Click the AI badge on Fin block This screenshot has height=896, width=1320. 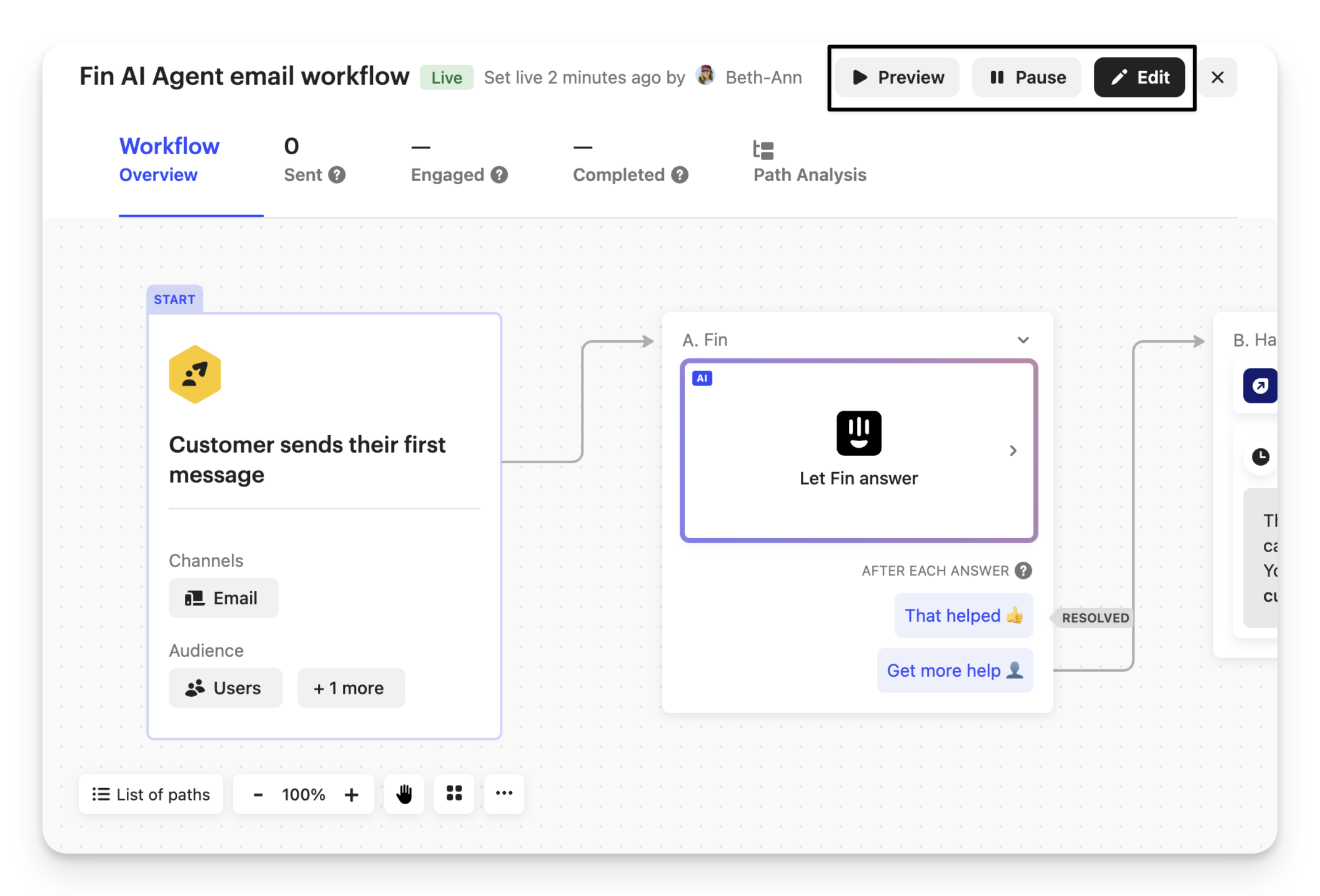point(702,378)
